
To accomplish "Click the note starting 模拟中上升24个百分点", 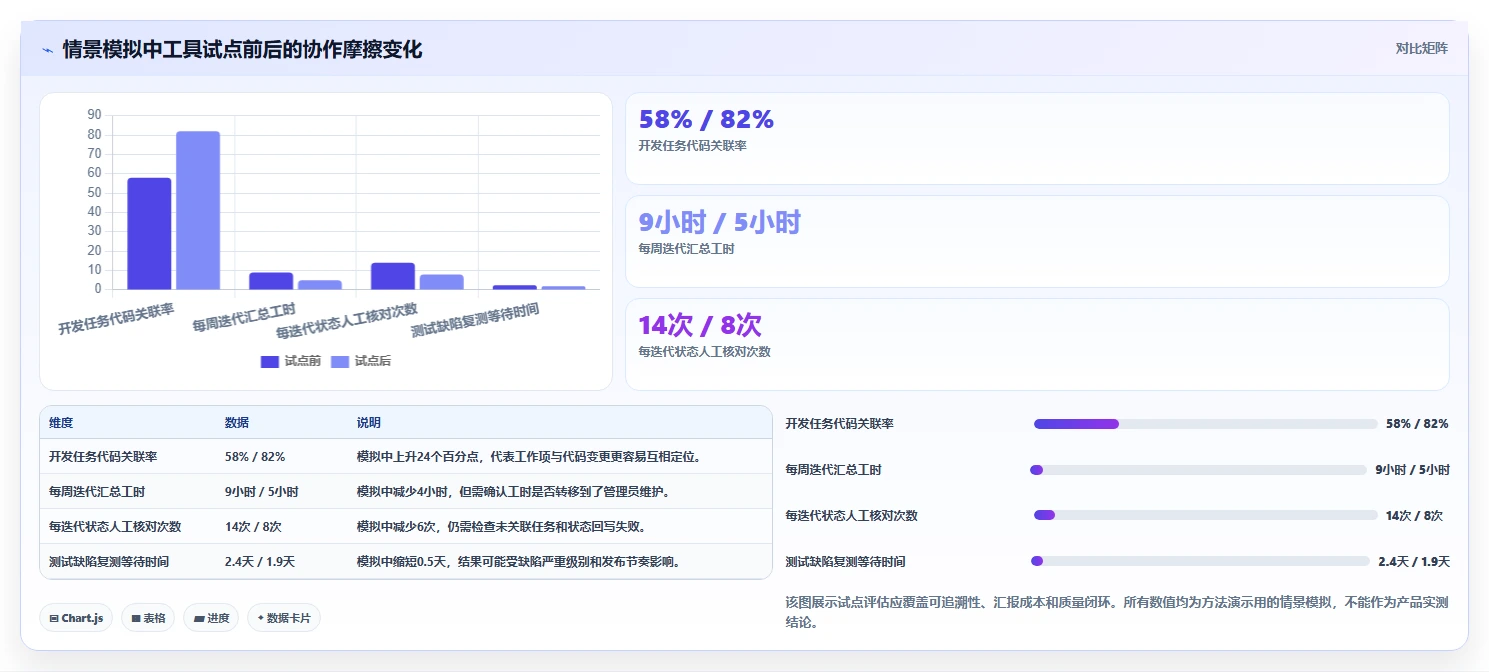I will (x=530, y=457).
